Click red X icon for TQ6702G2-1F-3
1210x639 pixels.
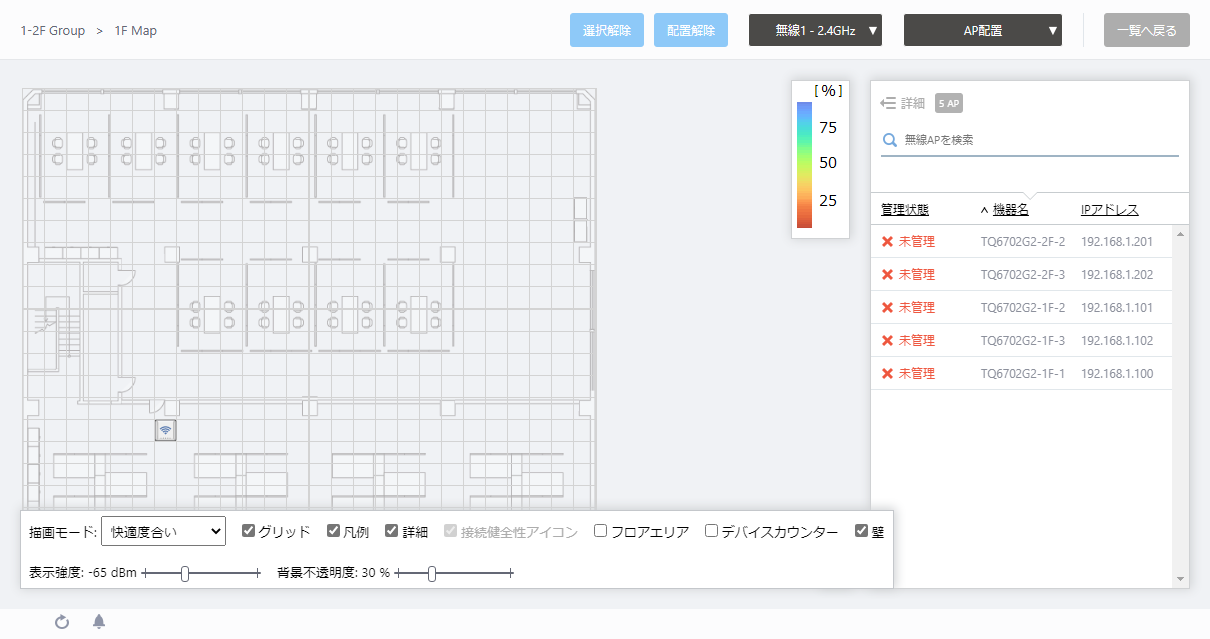click(x=887, y=340)
